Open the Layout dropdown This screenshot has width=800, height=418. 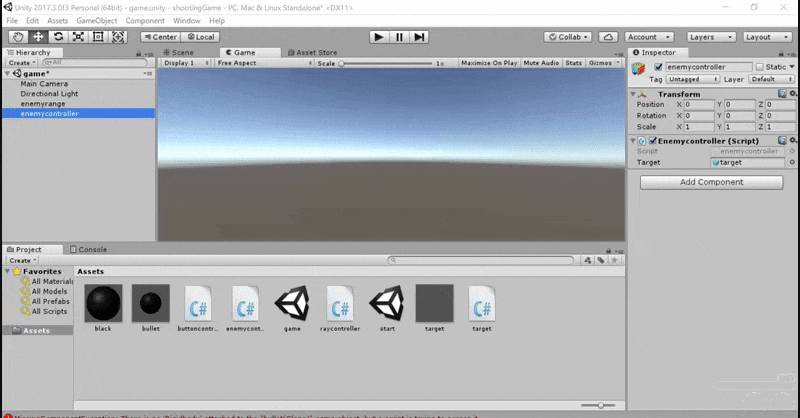[767, 37]
